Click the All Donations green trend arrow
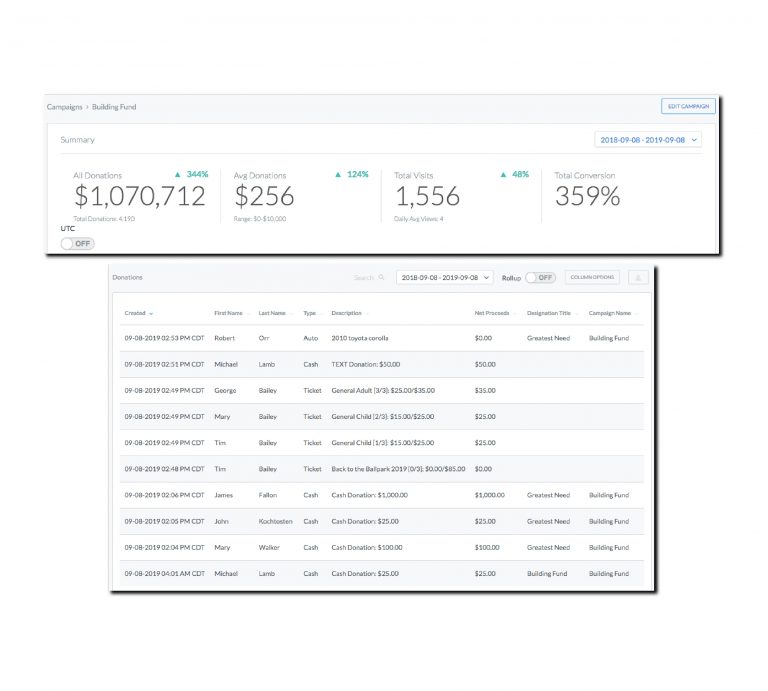Image resolution: width=768 pixels, height=691 pixels. coord(178,174)
